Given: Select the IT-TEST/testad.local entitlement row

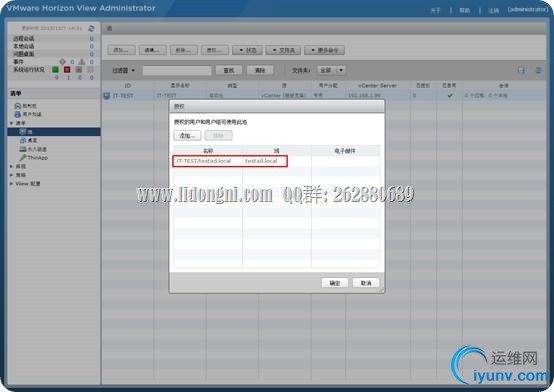Looking at the screenshot, I should pyautogui.click(x=277, y=161).
